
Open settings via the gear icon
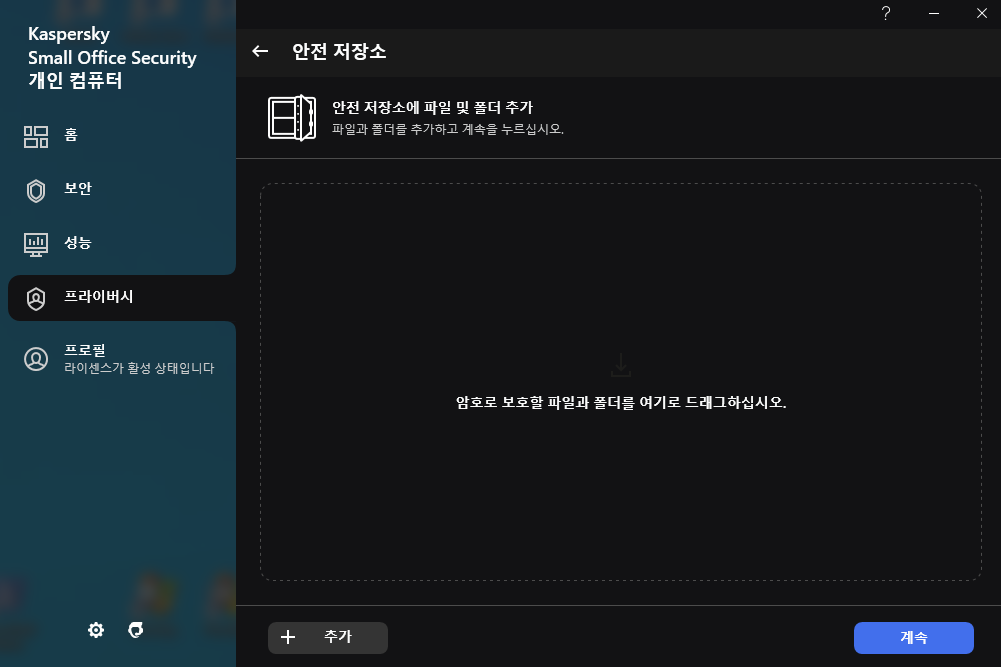coord(96,631)
